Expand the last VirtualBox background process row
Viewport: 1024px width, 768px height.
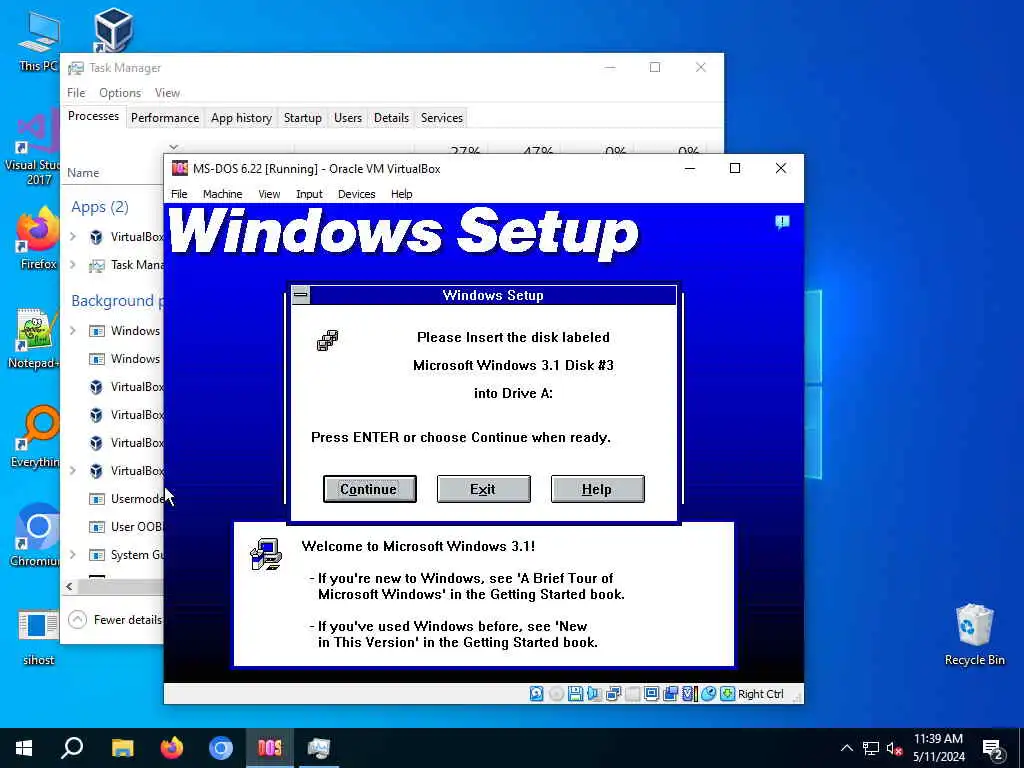[73, 470]
